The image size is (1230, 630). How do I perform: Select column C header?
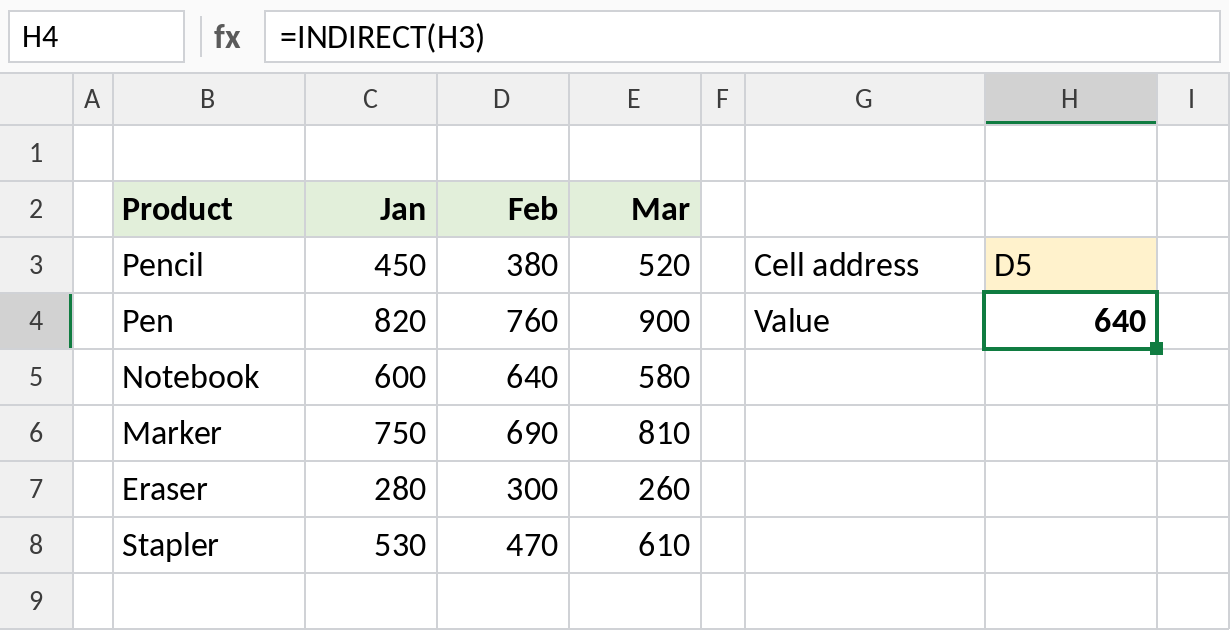point(371,98)
